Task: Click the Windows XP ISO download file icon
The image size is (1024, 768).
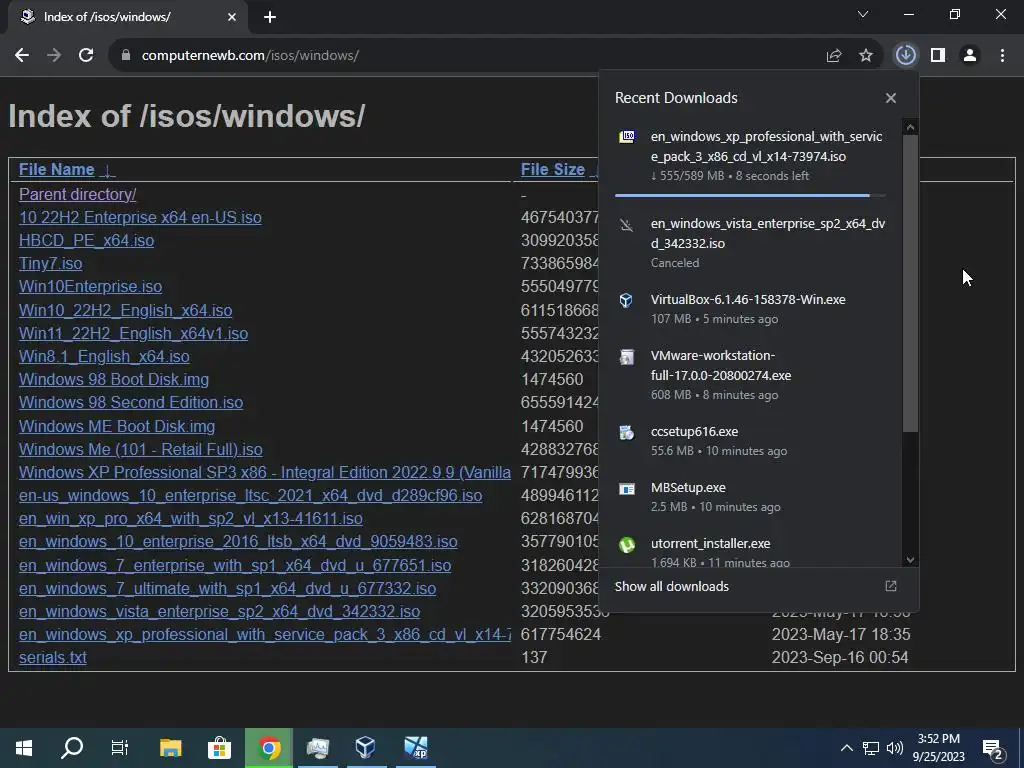Action: (627, 136)
